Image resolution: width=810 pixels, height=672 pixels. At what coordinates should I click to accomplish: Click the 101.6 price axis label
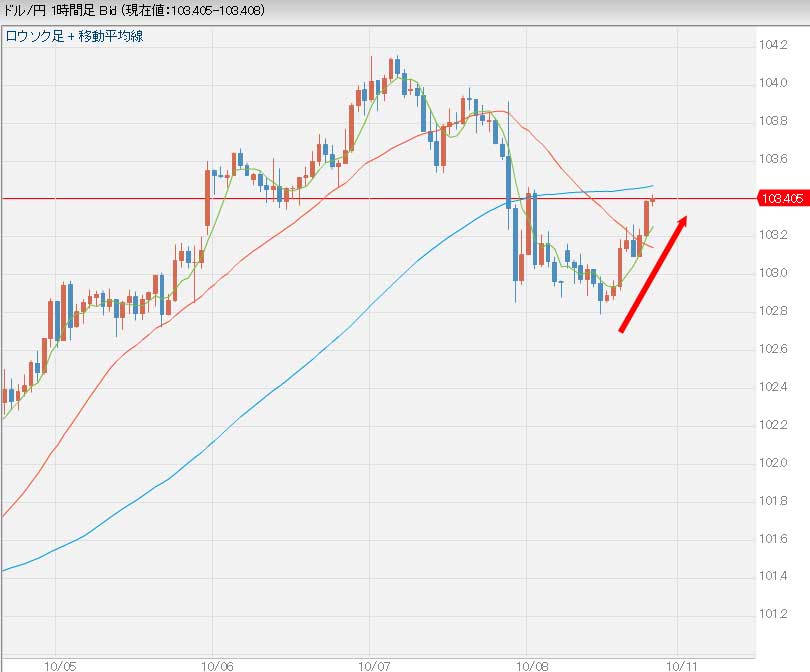(x=773, y=539)
